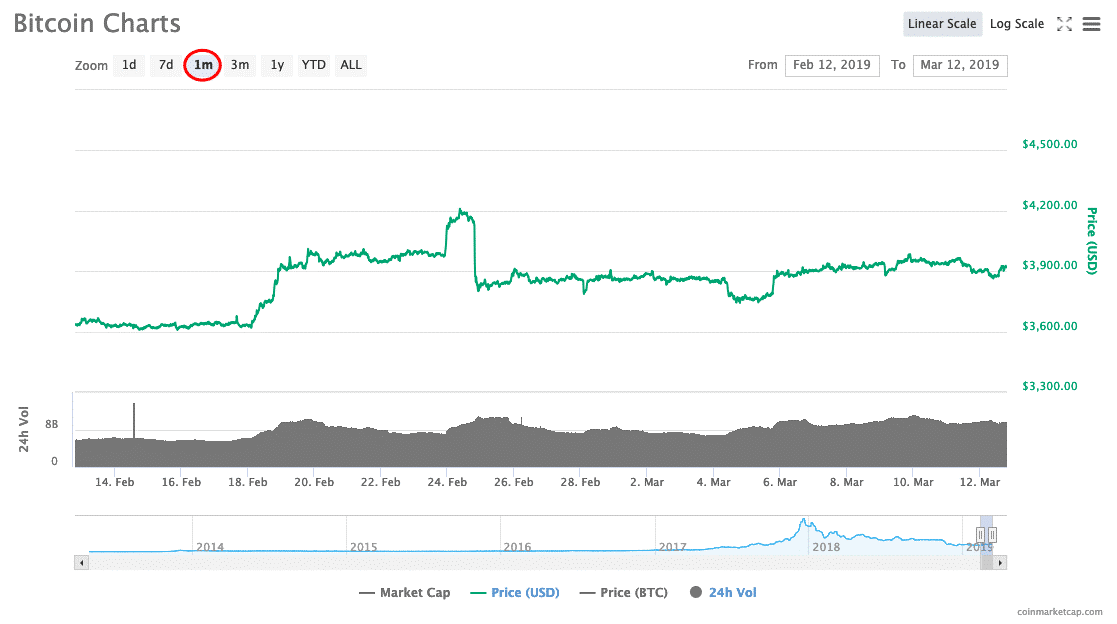This screenshot has width=1117, height=624.
Task: Select 1m zoom range
Action: point(203,65)
